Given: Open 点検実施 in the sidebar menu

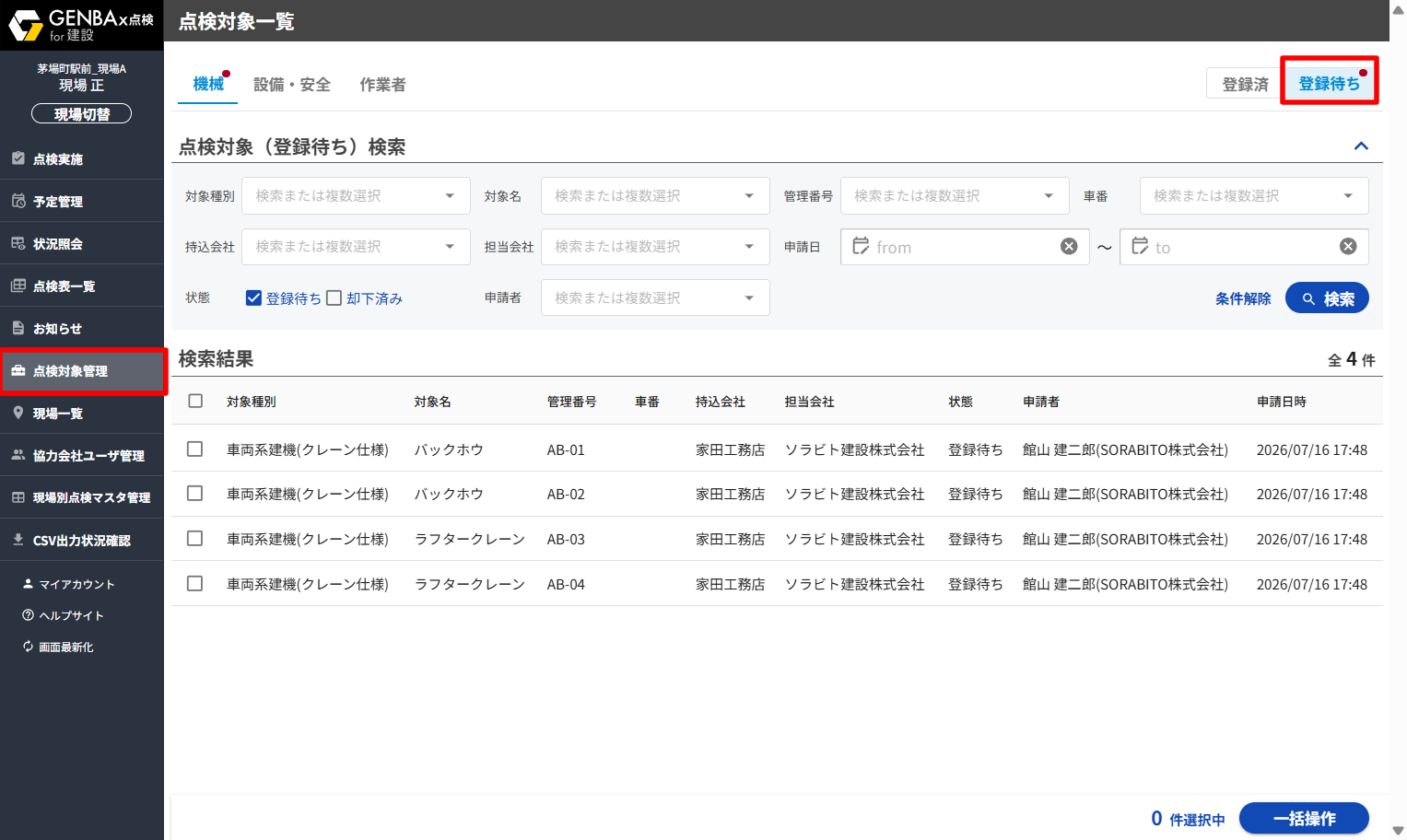Looking at the screenshot, I should pos(82,158).
